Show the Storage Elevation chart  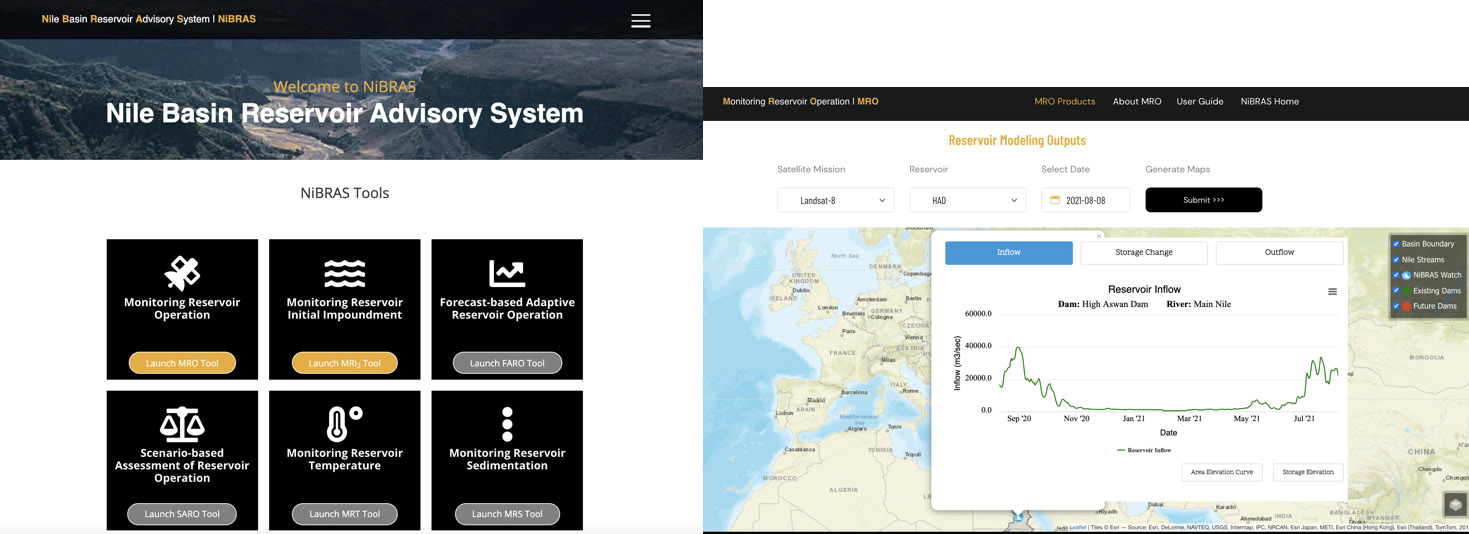pos(1308,472)
